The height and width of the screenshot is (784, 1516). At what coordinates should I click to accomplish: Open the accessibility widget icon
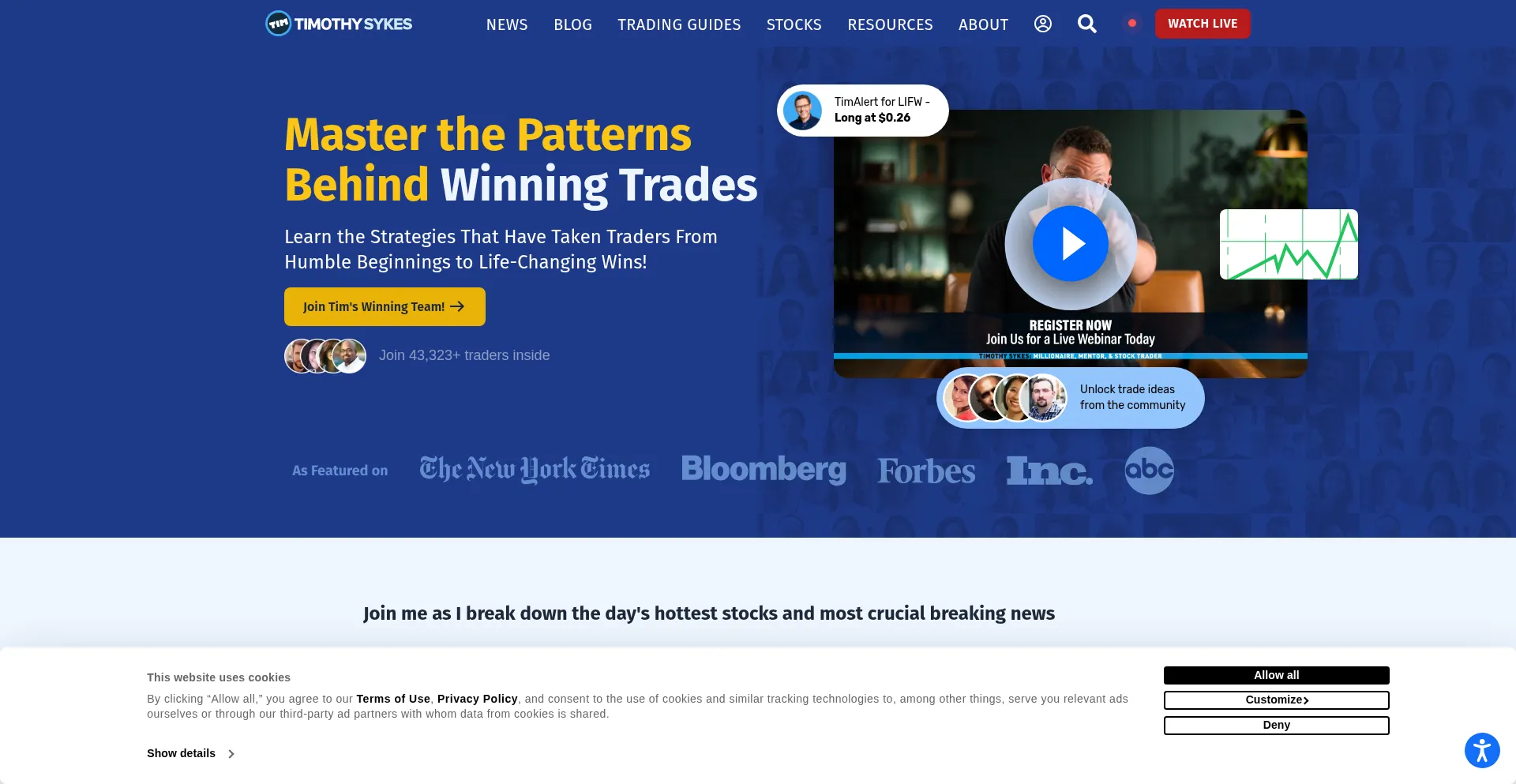pos(1482,750)
